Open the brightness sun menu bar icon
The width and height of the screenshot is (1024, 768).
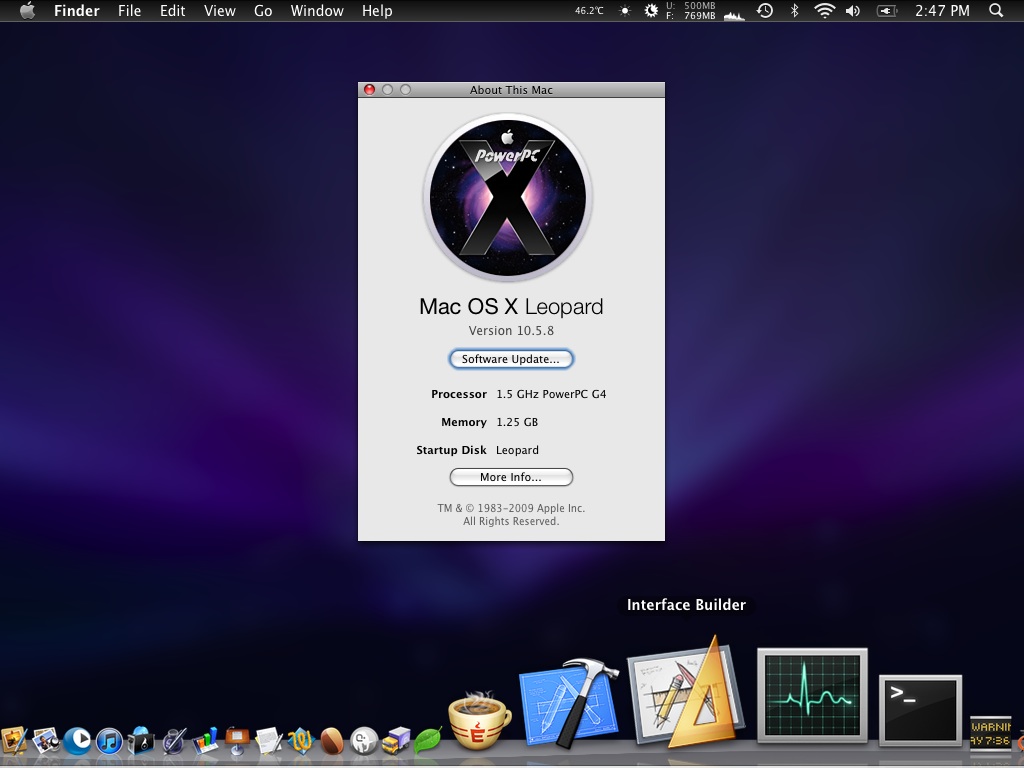tap(625, 10)
